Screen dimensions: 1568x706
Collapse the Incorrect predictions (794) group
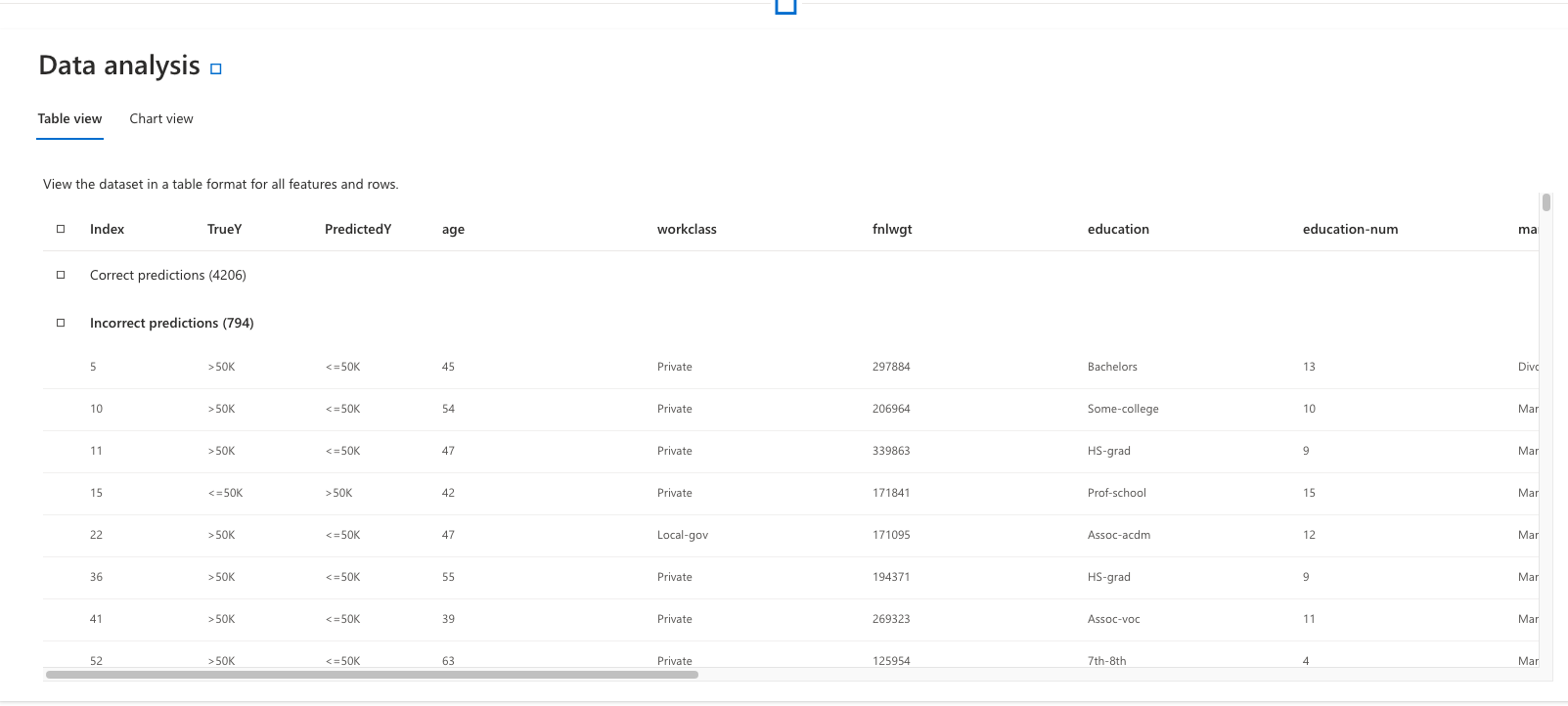click(x=61, y=323)
